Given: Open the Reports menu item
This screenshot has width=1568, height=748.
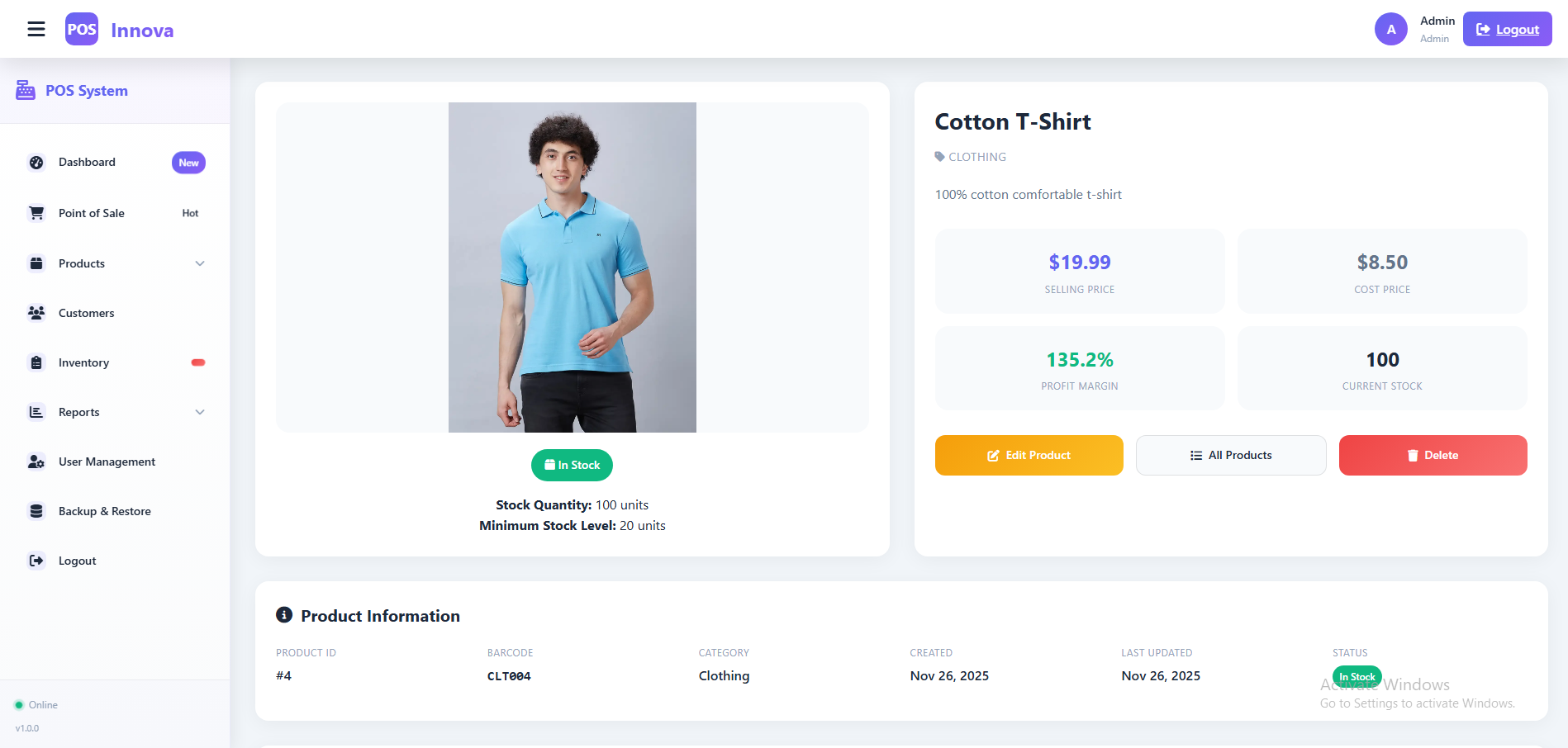Looking at the screenshot, I should pyautogui.click(x=79, y=412).
